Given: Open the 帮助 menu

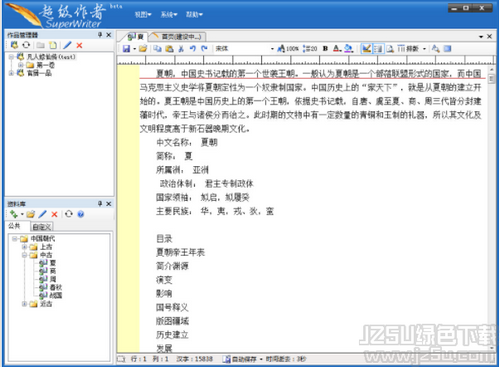Looking at the screenshot, I should pyautogui.click(x=194, y=14).
